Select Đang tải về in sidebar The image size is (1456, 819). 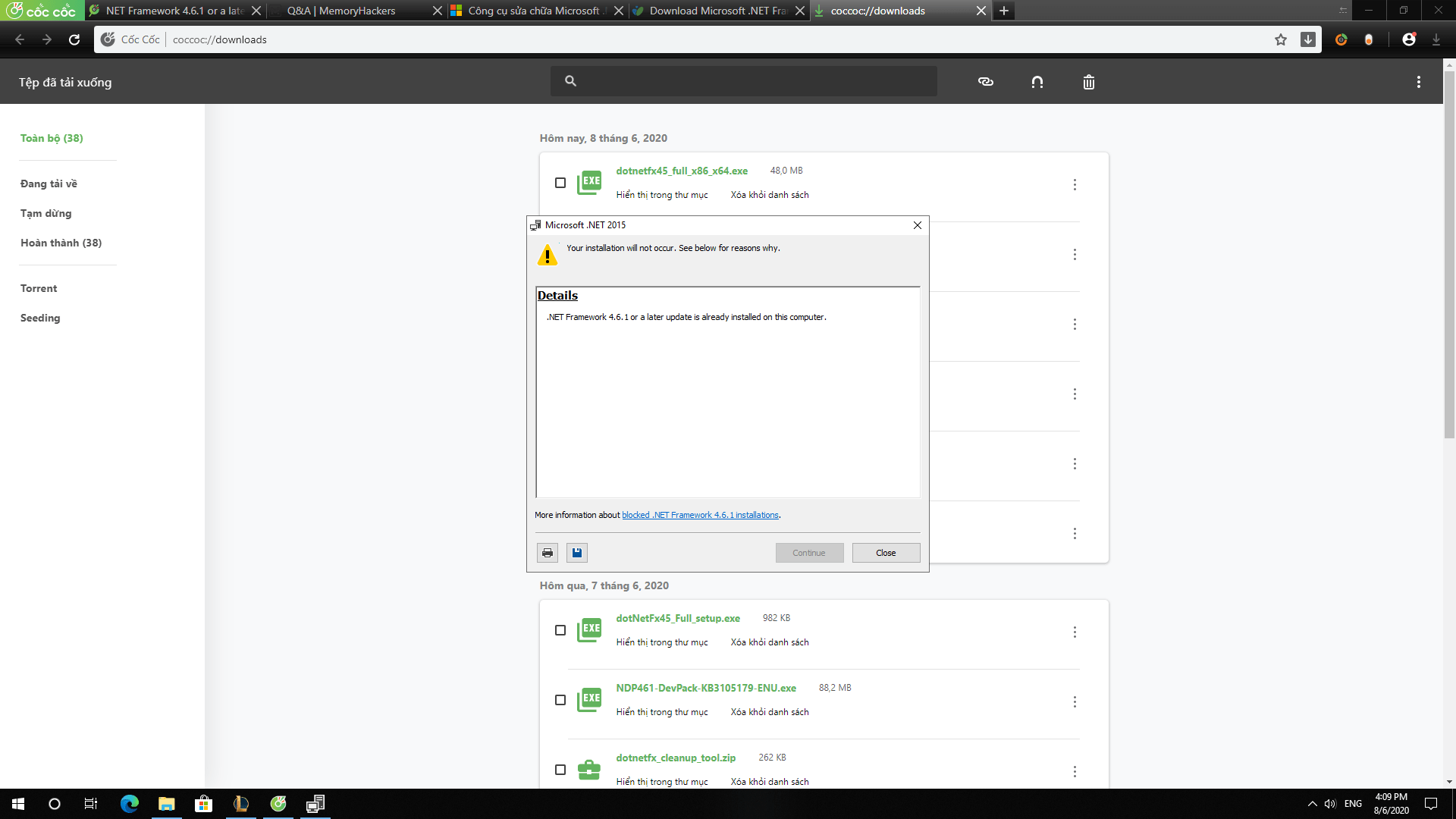pyautogui.click(x=49, y=184)
